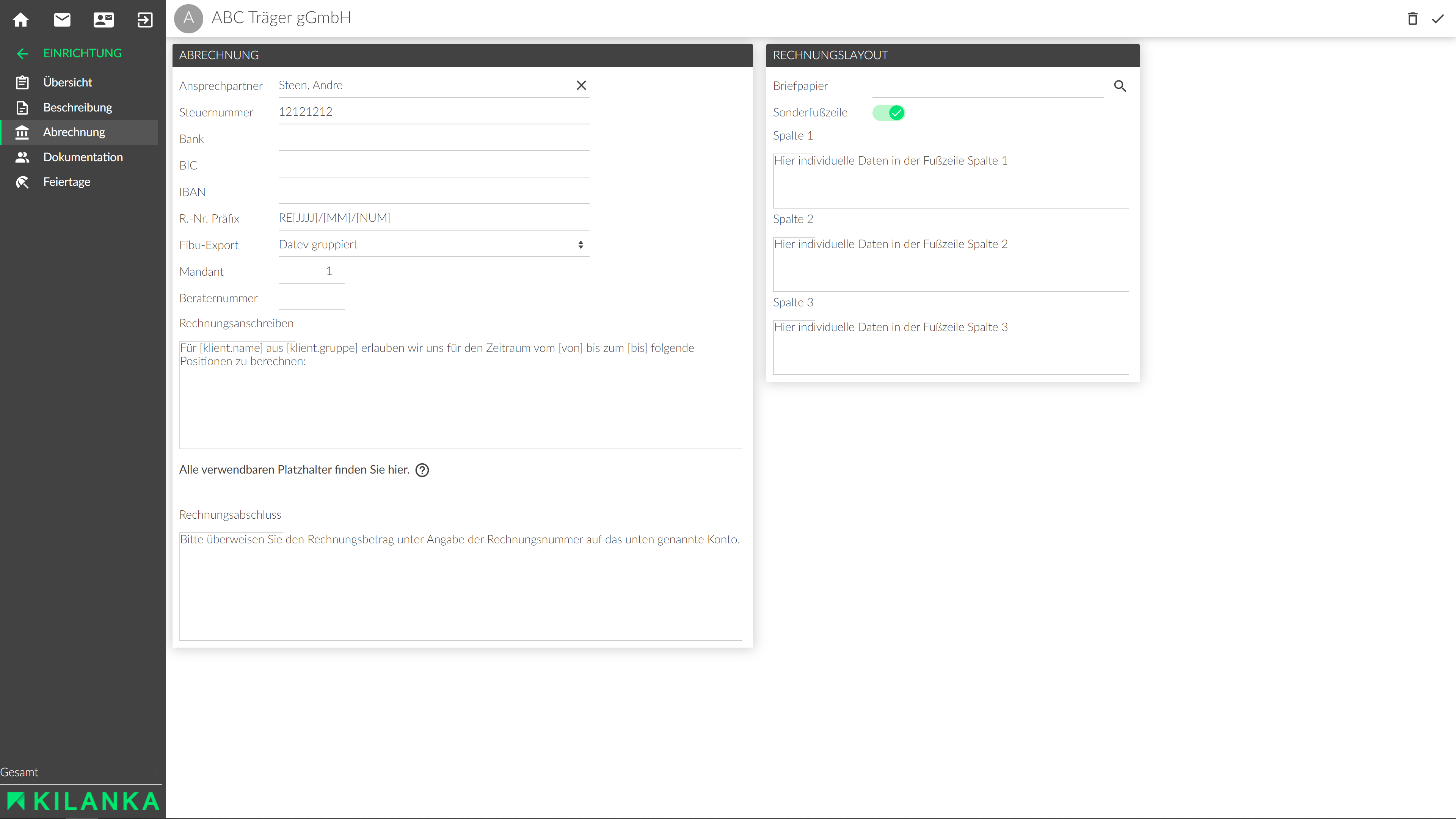
Task: Disable the Sonderfußzeile toggle
Action: click(888, 113)
